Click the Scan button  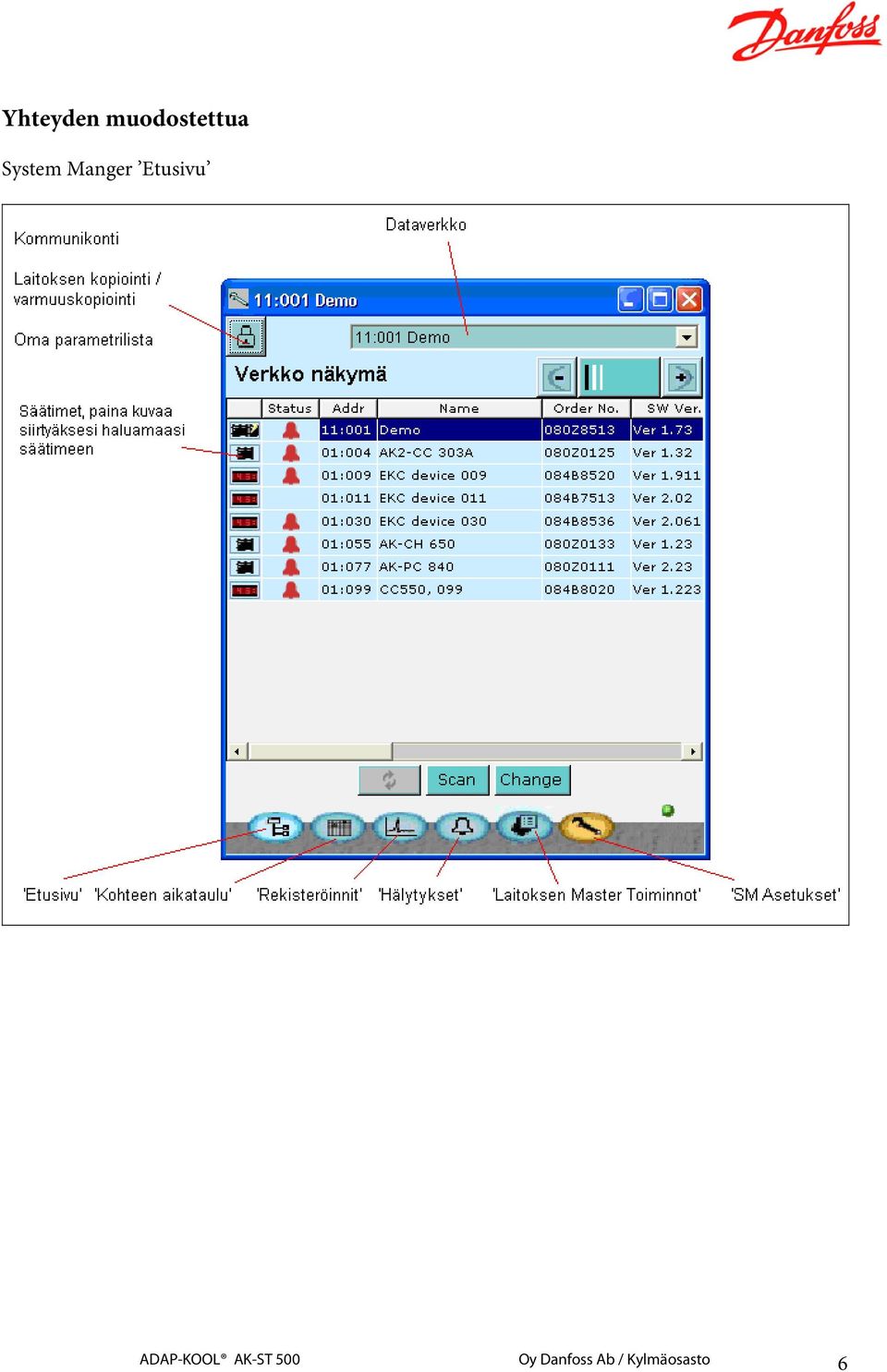tap(456, 780)
